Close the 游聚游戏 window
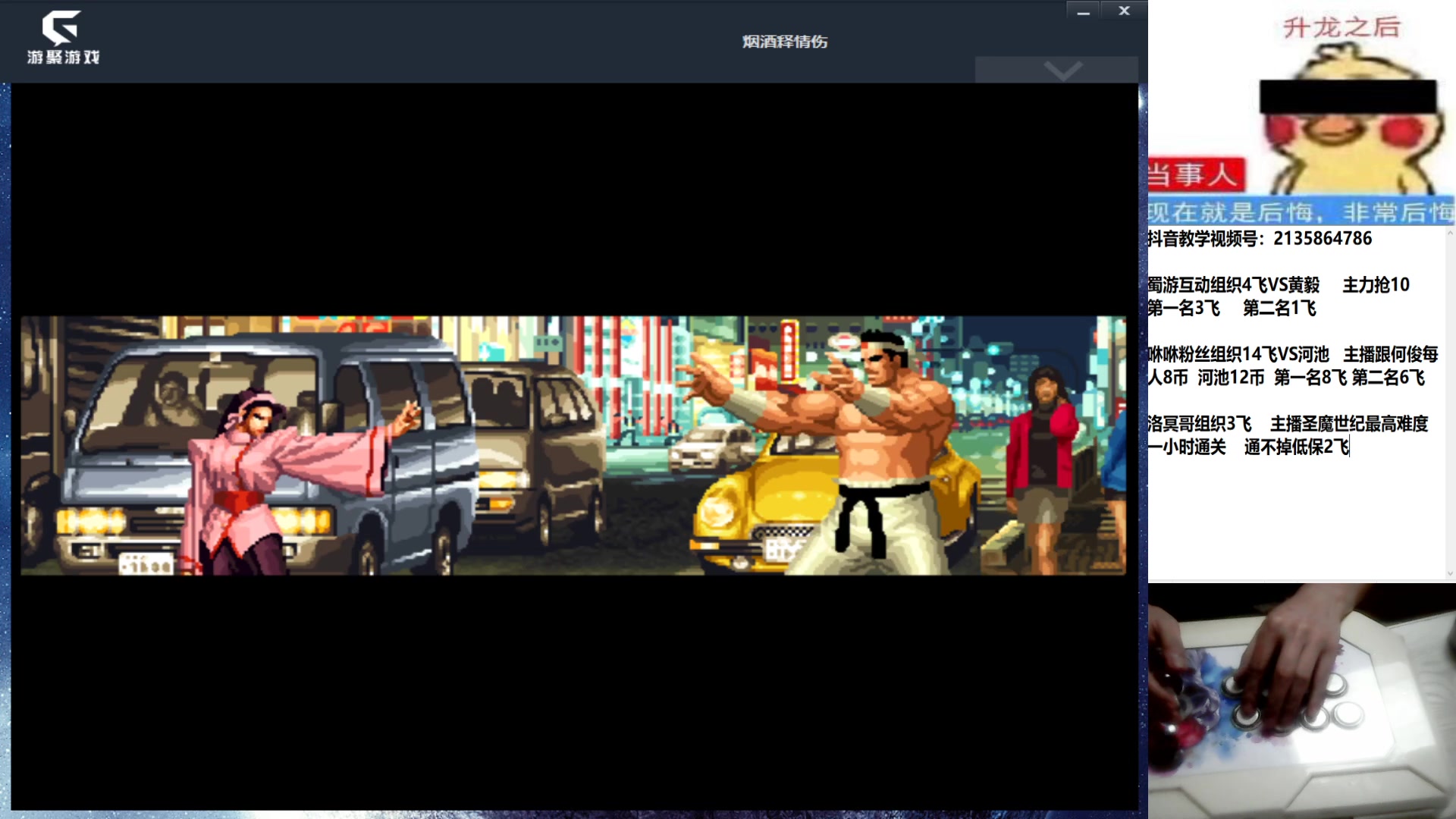Viewport: 1456px width, 819px height. click(x=1124, y=11)
